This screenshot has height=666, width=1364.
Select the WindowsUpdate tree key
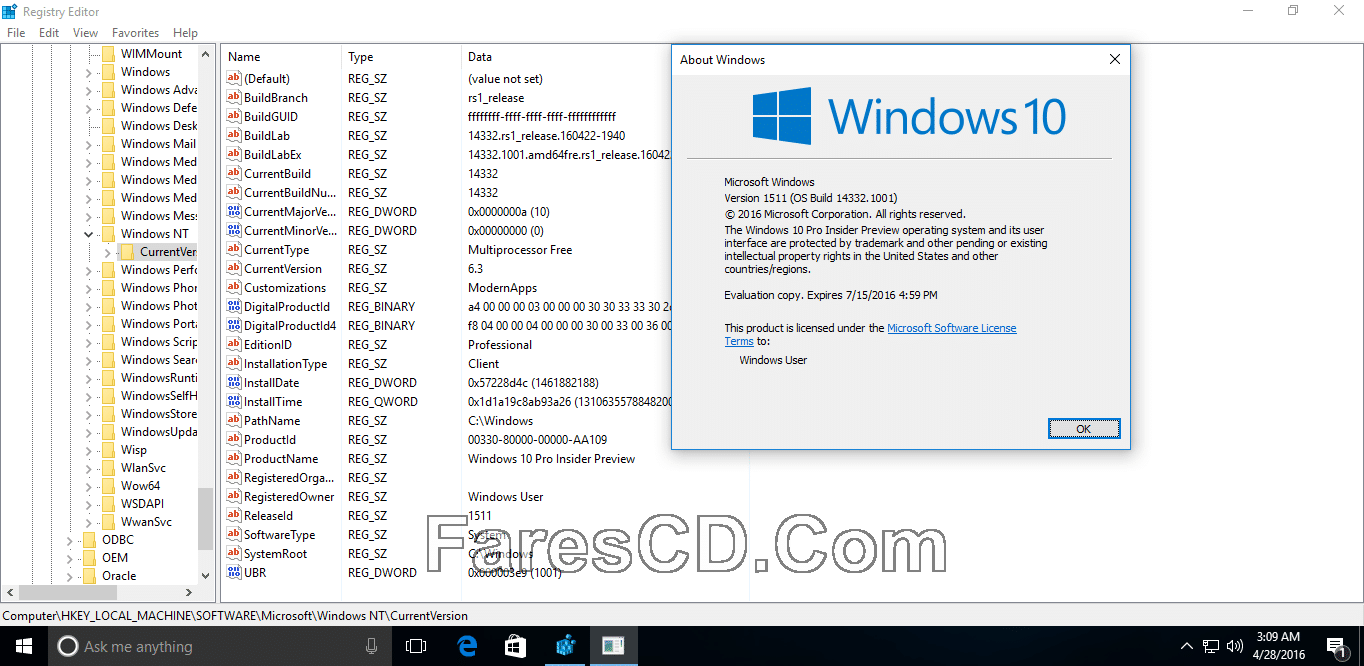tap(159, 432)
